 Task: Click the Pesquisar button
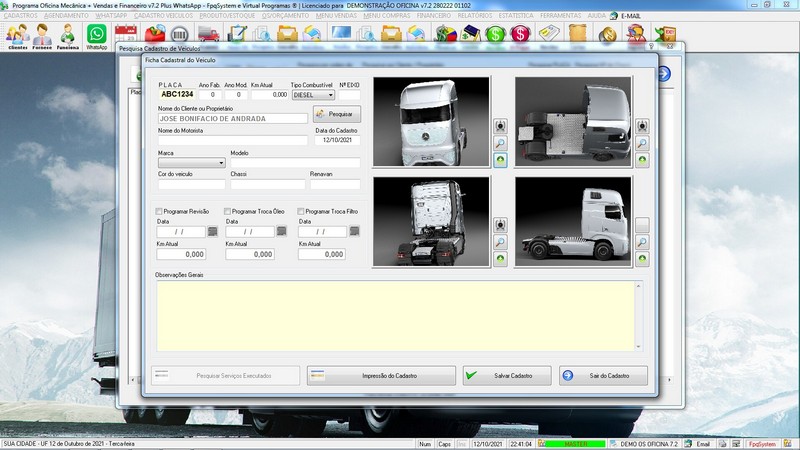(336, 115)
